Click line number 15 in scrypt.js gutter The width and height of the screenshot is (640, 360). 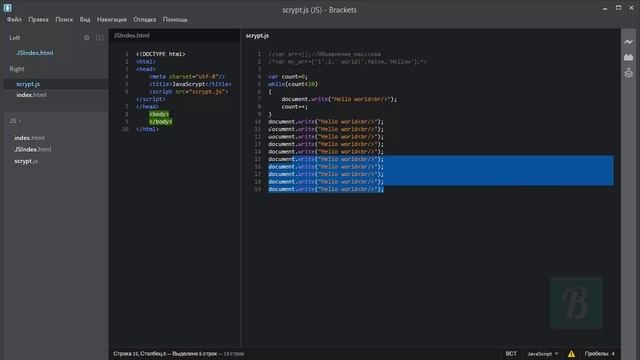click(258, 159)
